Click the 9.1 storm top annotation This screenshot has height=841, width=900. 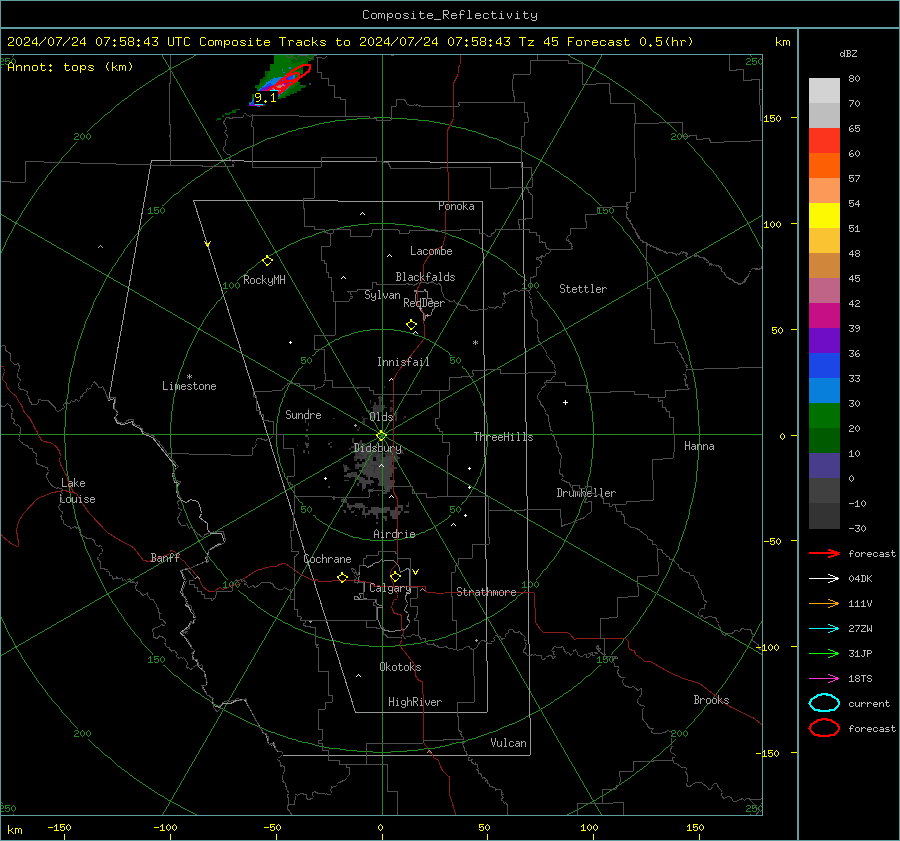265,98
